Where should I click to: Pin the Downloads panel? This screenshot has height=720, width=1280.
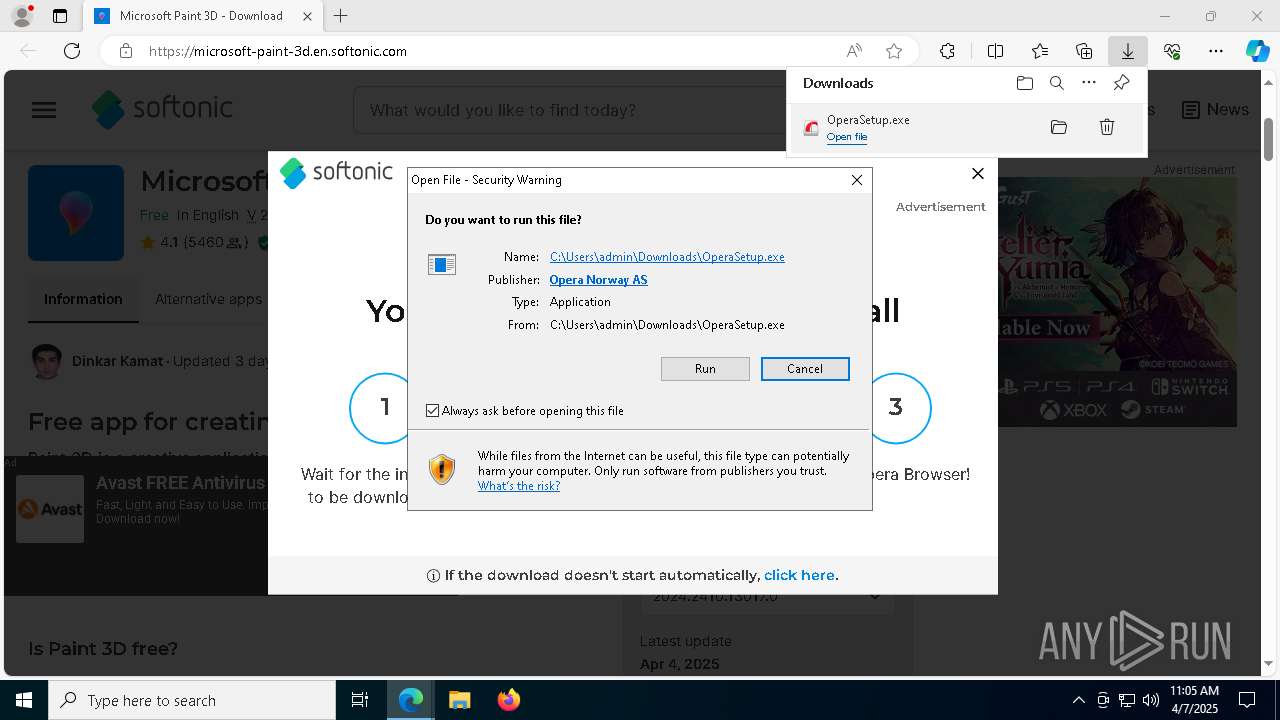click(1122, 83)
